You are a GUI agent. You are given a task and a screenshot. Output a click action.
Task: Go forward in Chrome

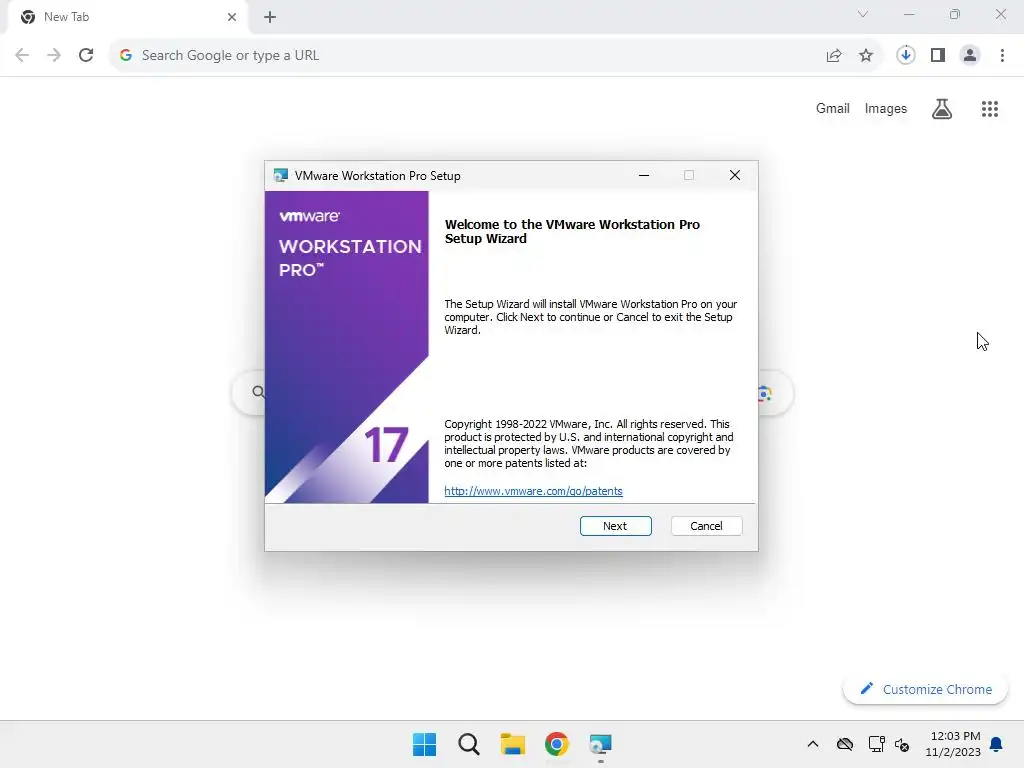(54, 55)
